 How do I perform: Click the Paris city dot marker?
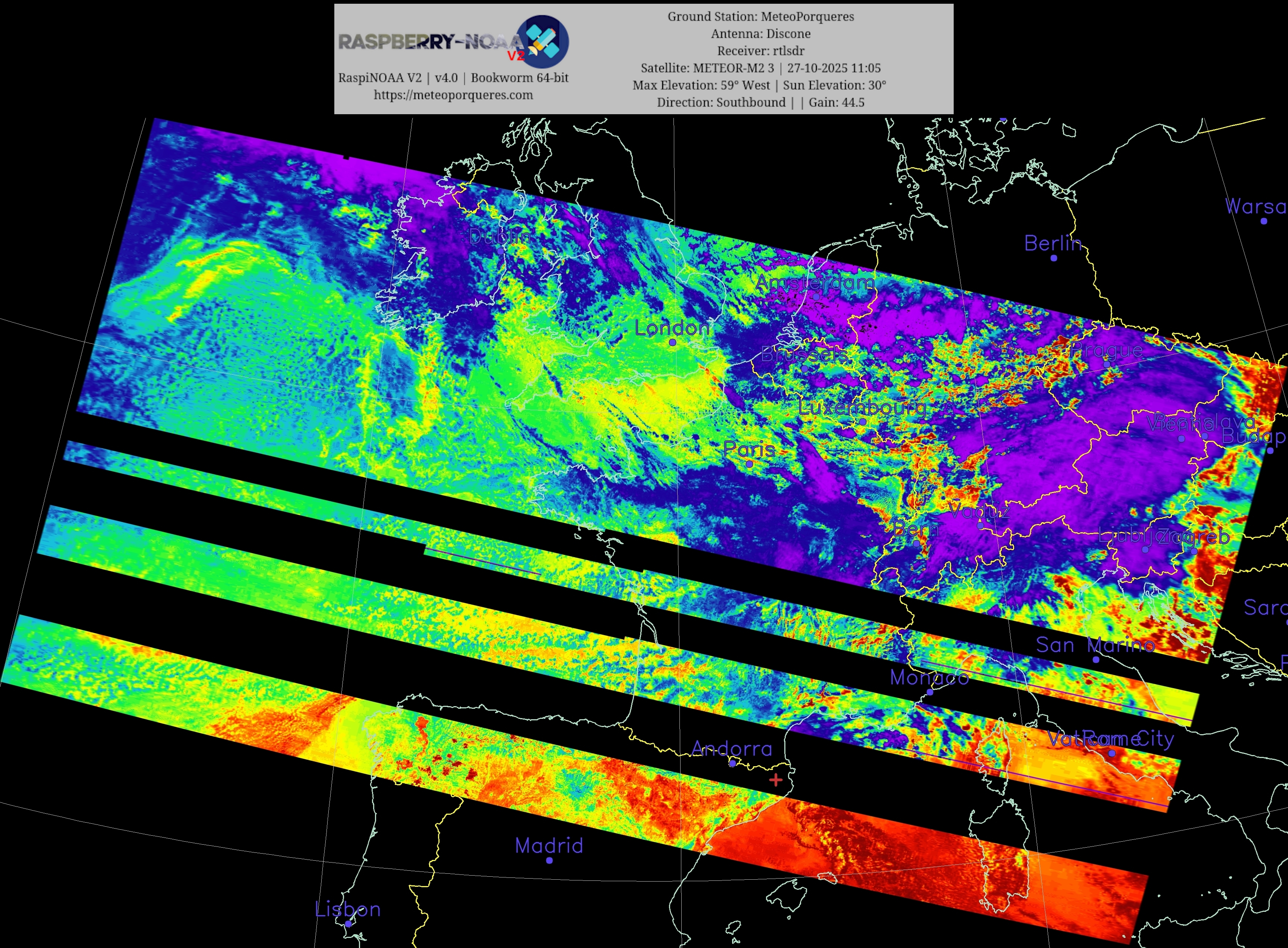(749, 464)
